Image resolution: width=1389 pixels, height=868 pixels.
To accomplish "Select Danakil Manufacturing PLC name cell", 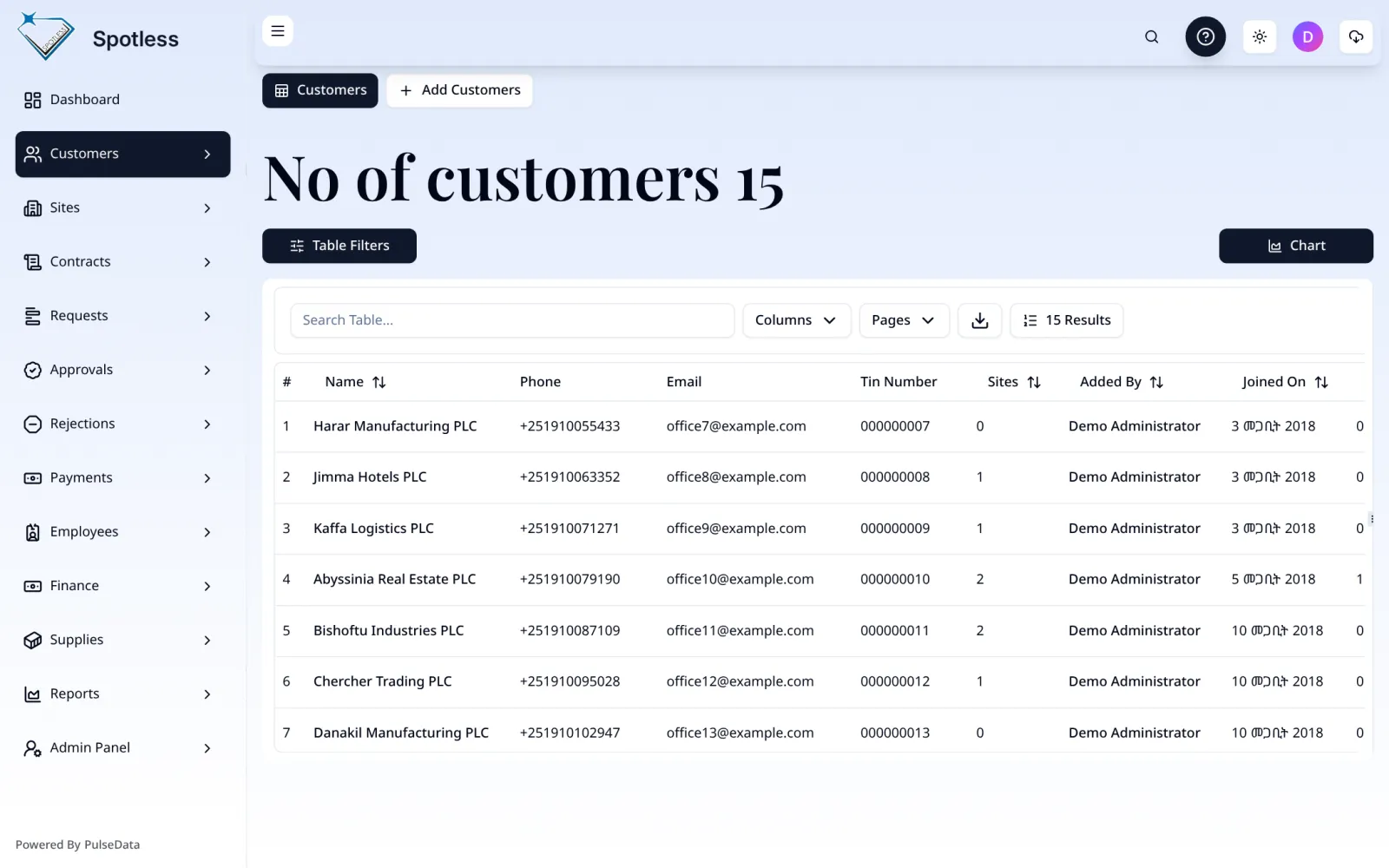I will (x=401, y=733).
